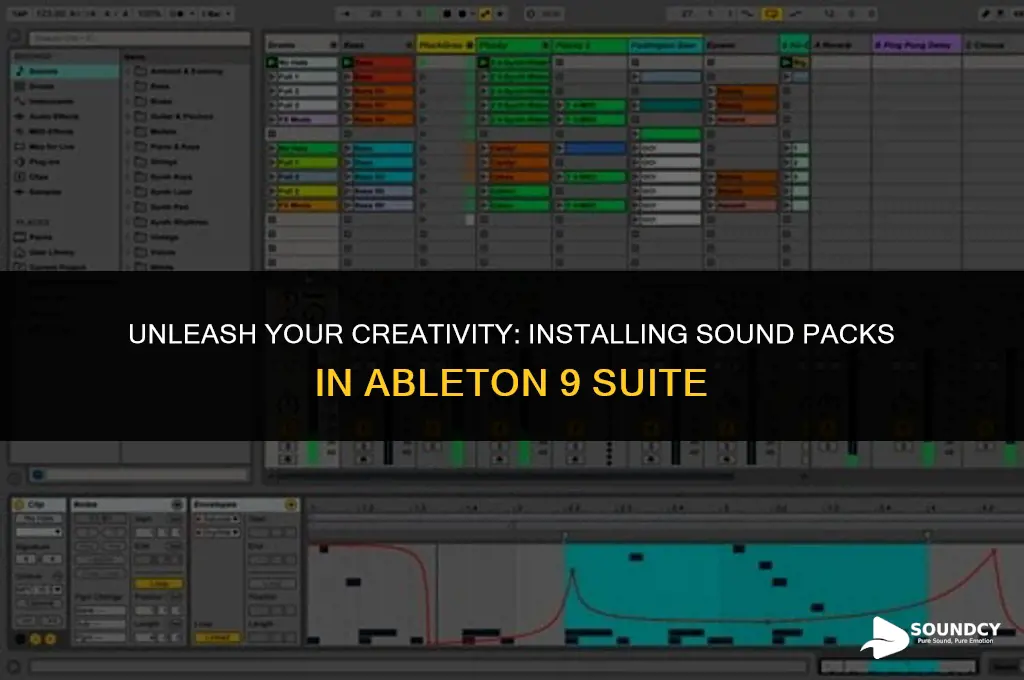The image size is (1024, 680).
Task: Select the Drums track header
Action: pos(302,44)
